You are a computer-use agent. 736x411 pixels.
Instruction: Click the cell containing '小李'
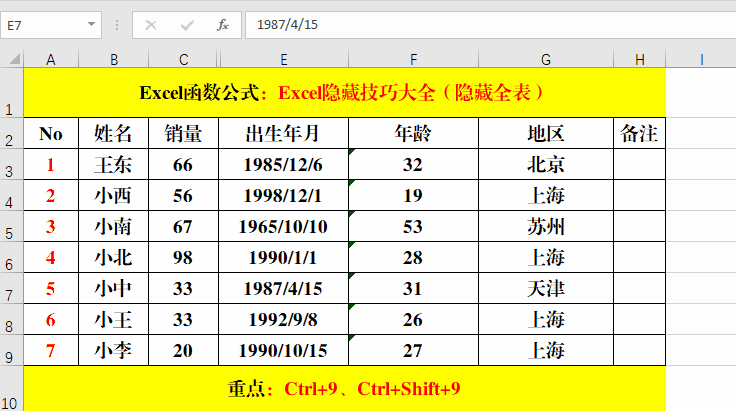tap(114, 350)
